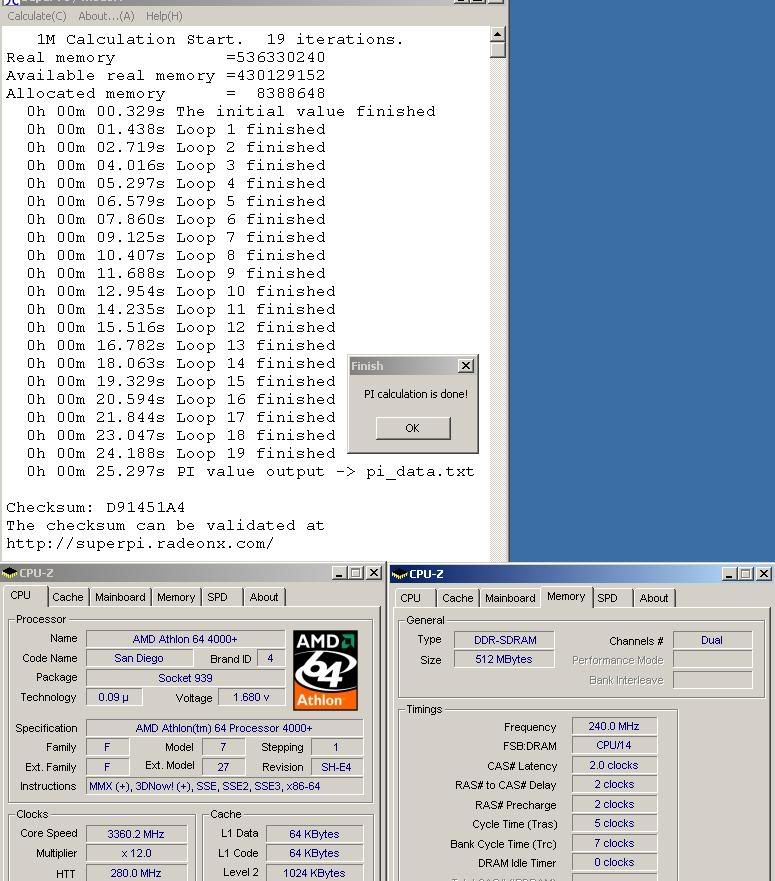Click the Level 2 value 1024 KBytes
The height and width of the screenshot is (881, 775).
[314, 873]
